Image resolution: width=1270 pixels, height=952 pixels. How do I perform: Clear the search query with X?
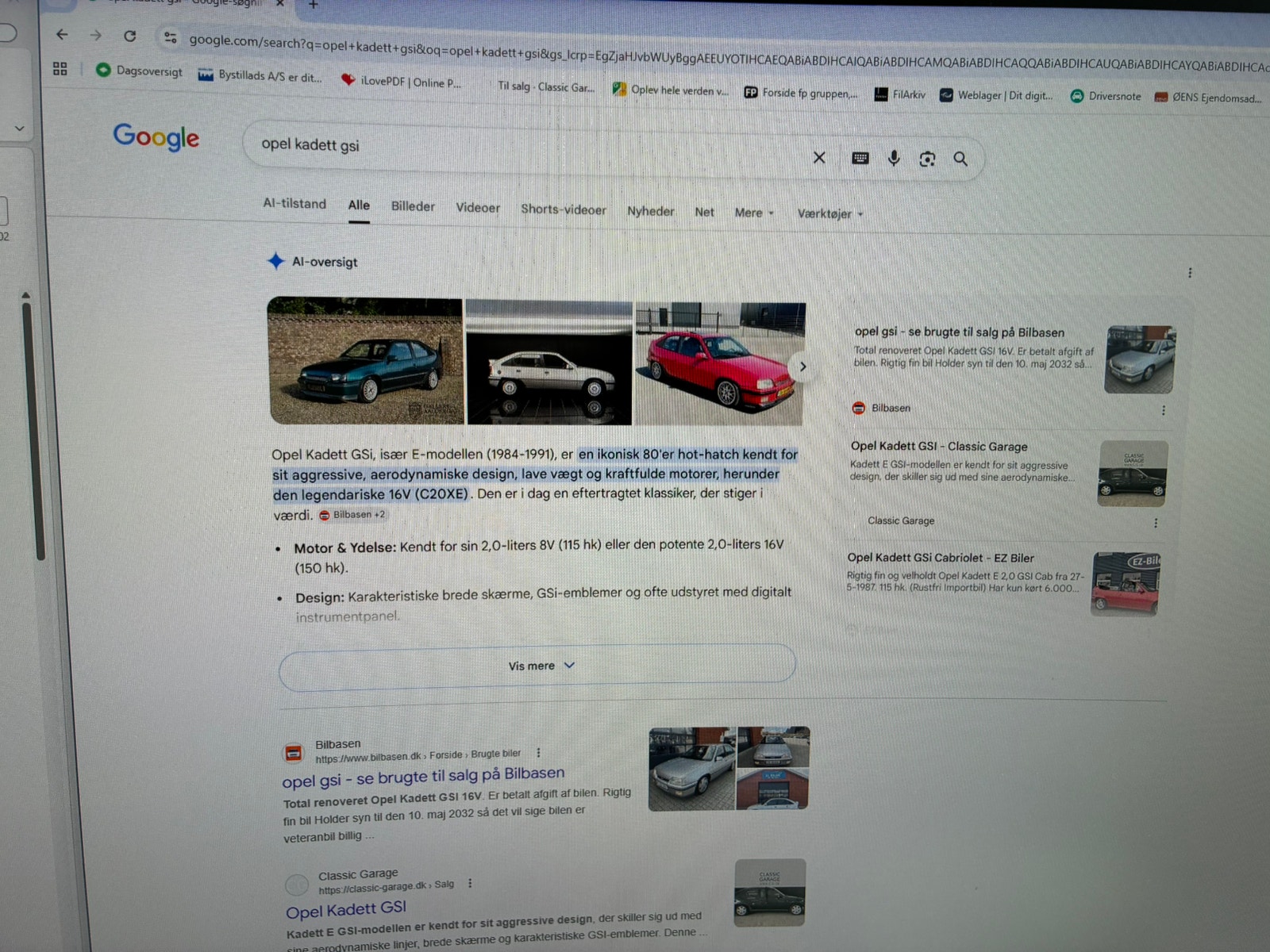[x=819, y=157]
